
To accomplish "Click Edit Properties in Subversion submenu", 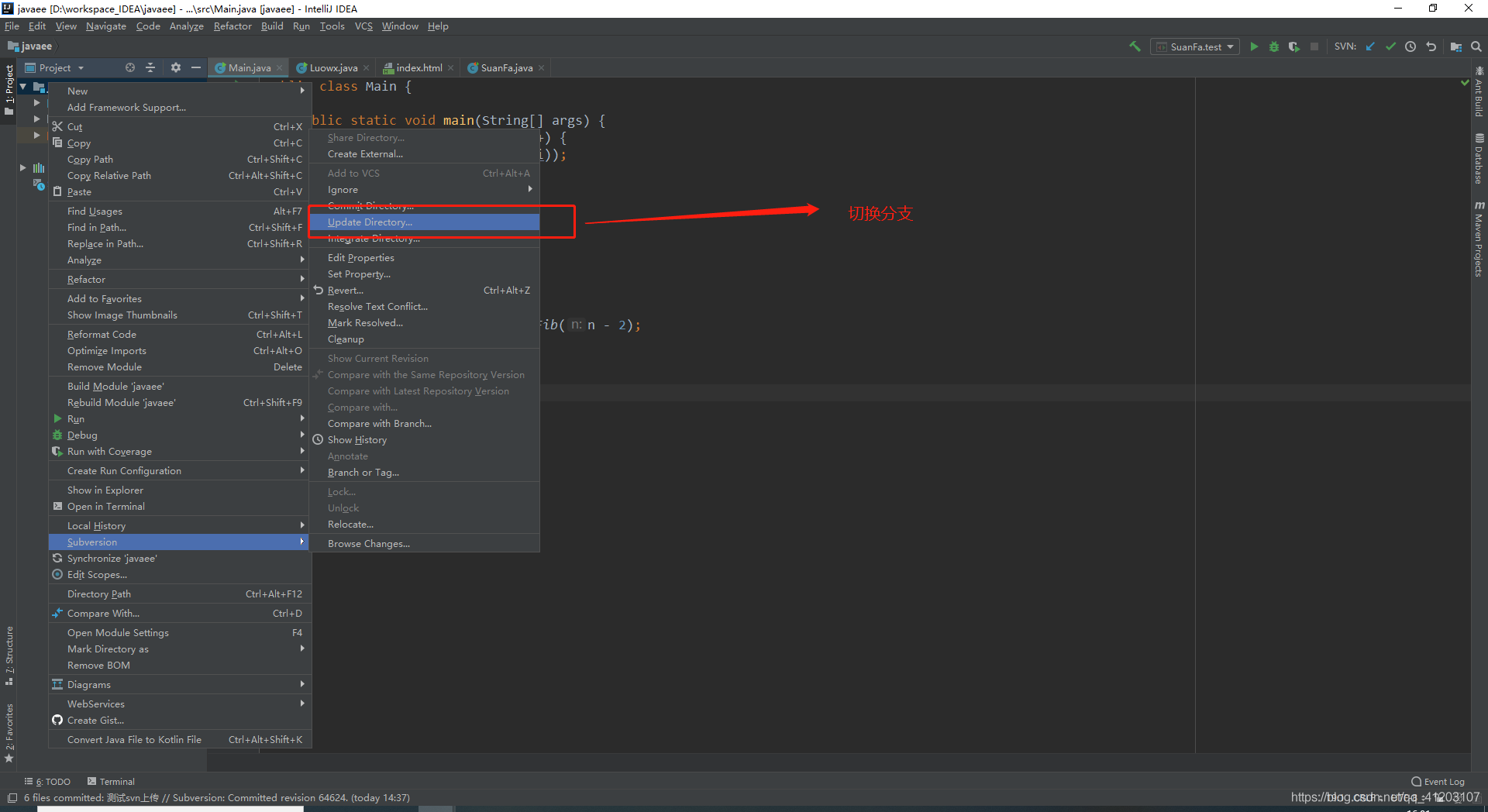I will [x=424, y=257].
